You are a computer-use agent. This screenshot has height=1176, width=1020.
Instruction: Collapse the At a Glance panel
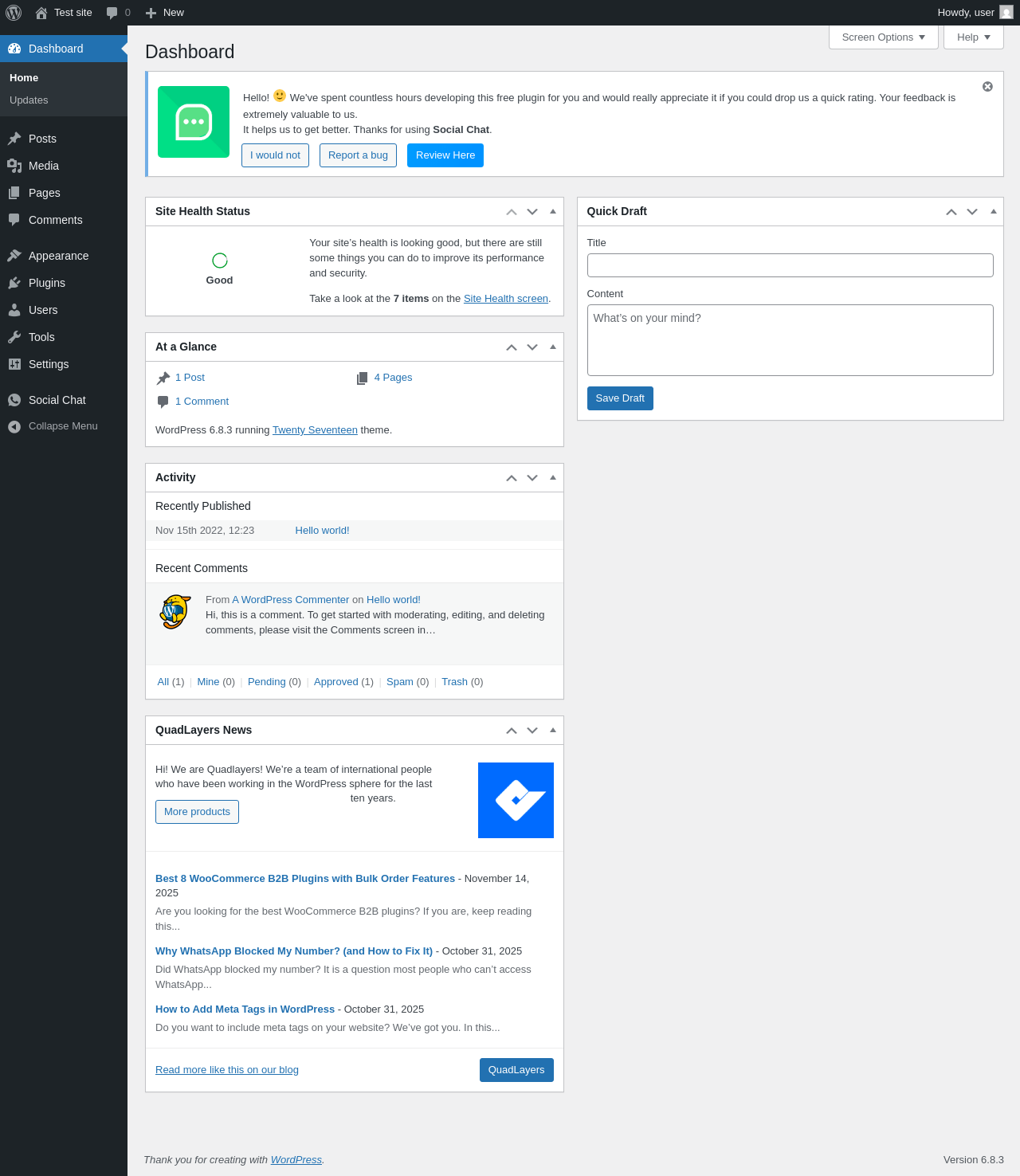[553, 347]
